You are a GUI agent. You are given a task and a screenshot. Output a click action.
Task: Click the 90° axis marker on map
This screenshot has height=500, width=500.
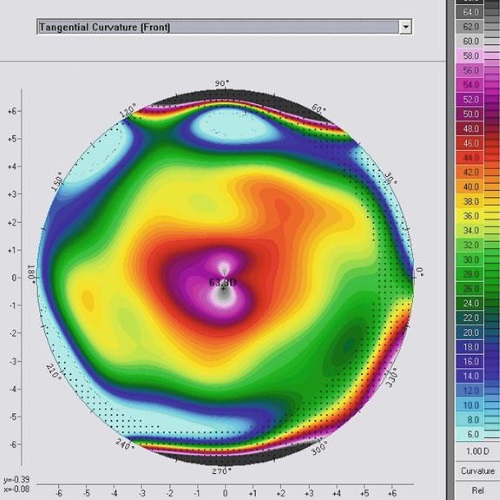[x=222, y=83]
